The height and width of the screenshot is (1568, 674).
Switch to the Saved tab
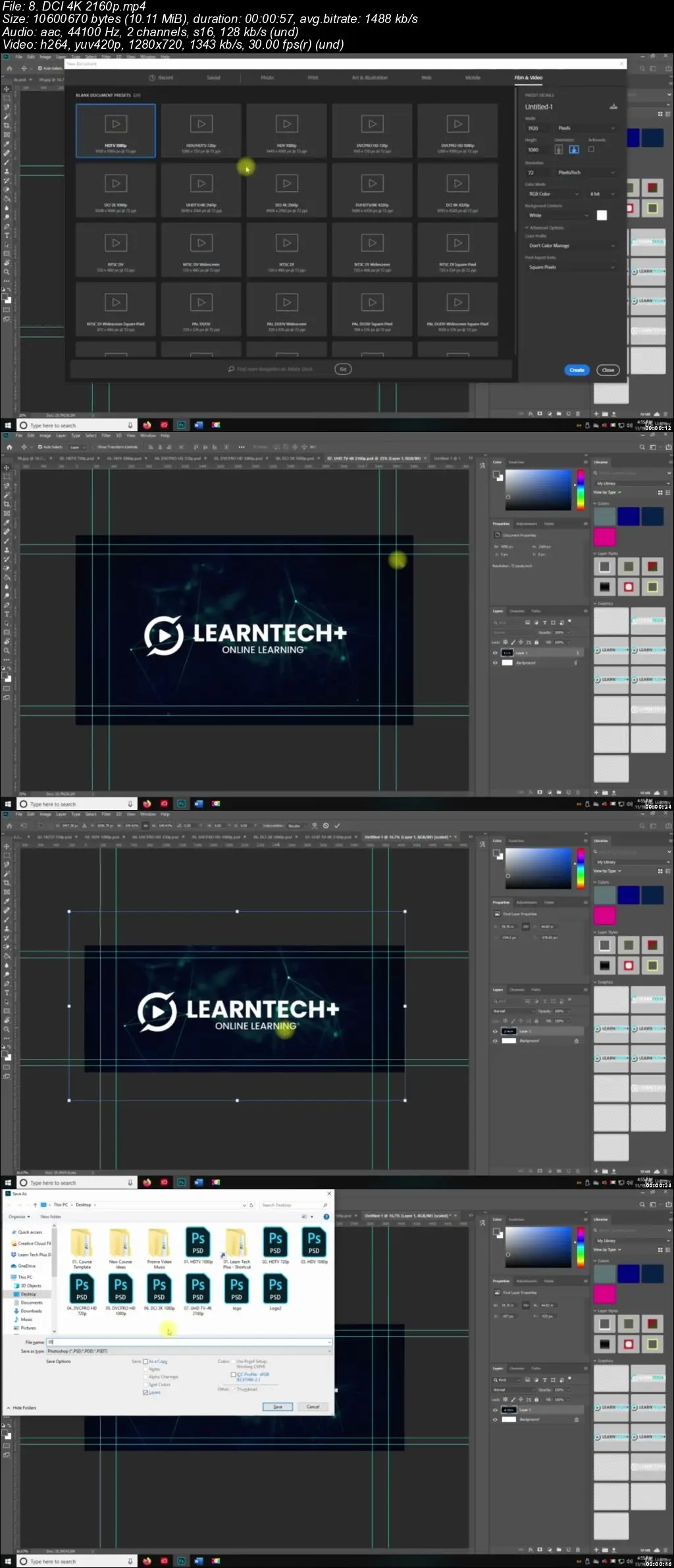(214, 78)
